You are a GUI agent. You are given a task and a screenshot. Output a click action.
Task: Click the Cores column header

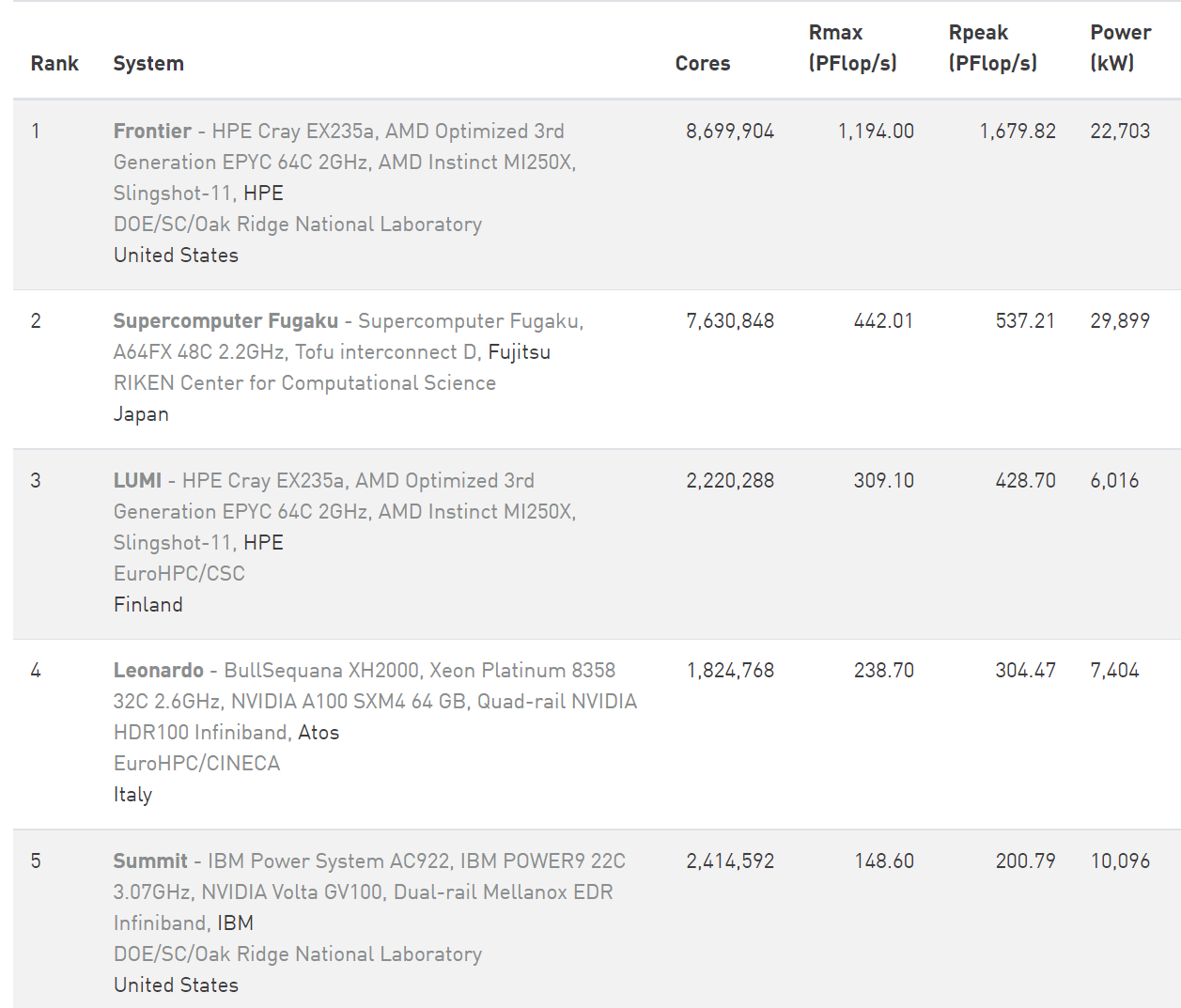(x=702, y=64)
